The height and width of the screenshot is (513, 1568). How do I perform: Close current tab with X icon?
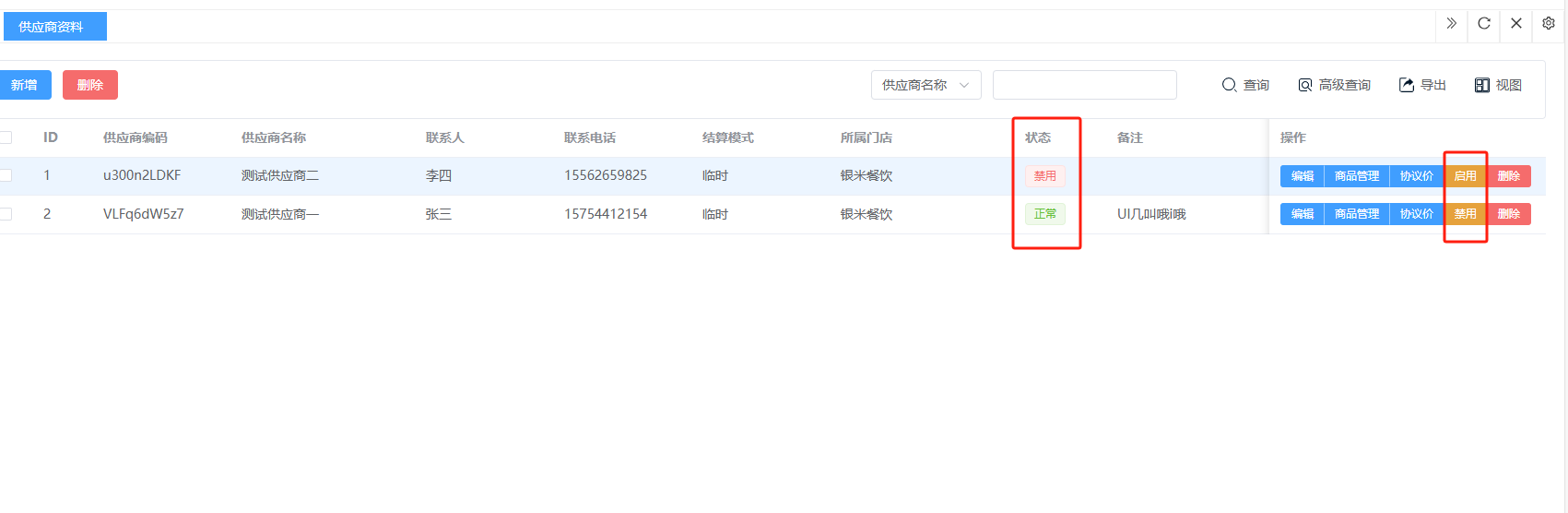tap(1516, 24)
